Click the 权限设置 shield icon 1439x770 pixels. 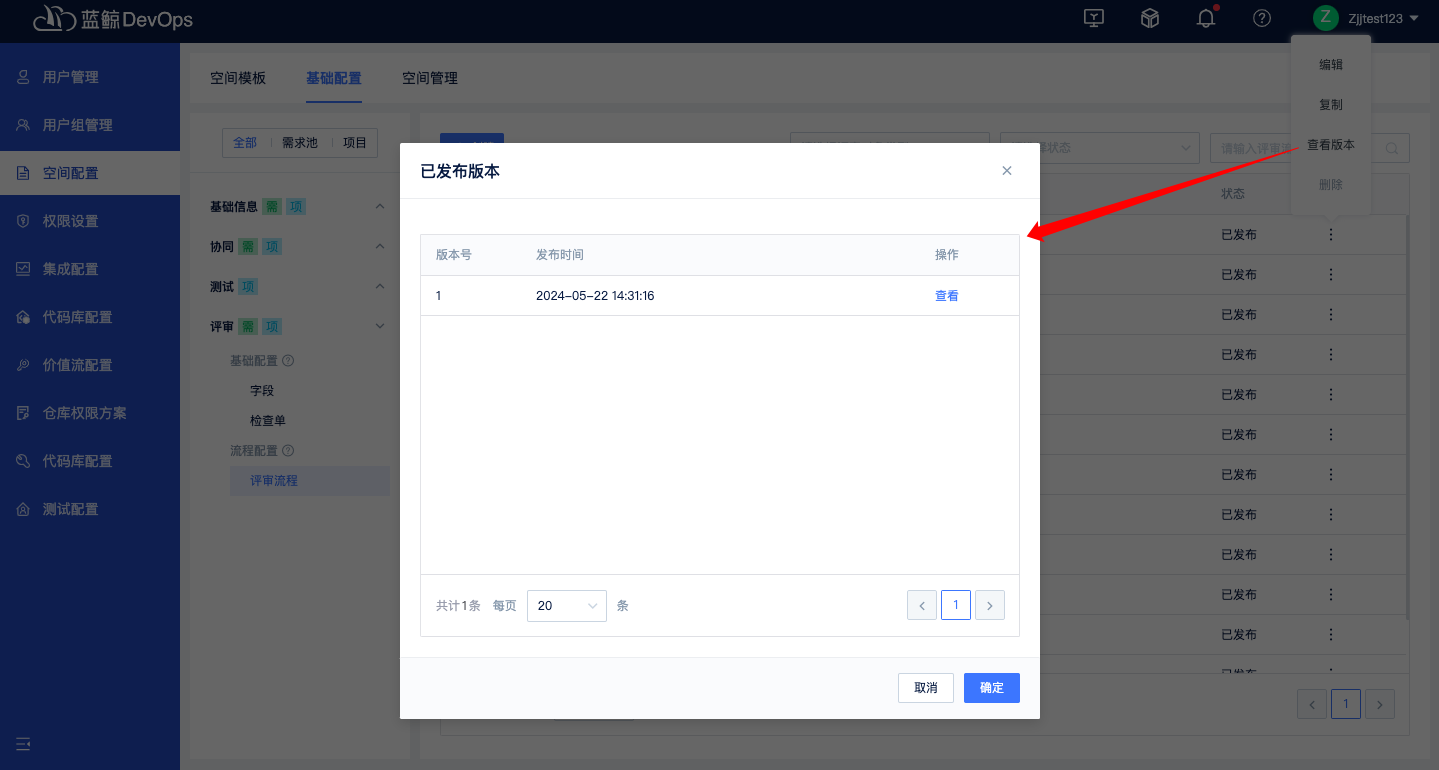click(x=23, y=221)
